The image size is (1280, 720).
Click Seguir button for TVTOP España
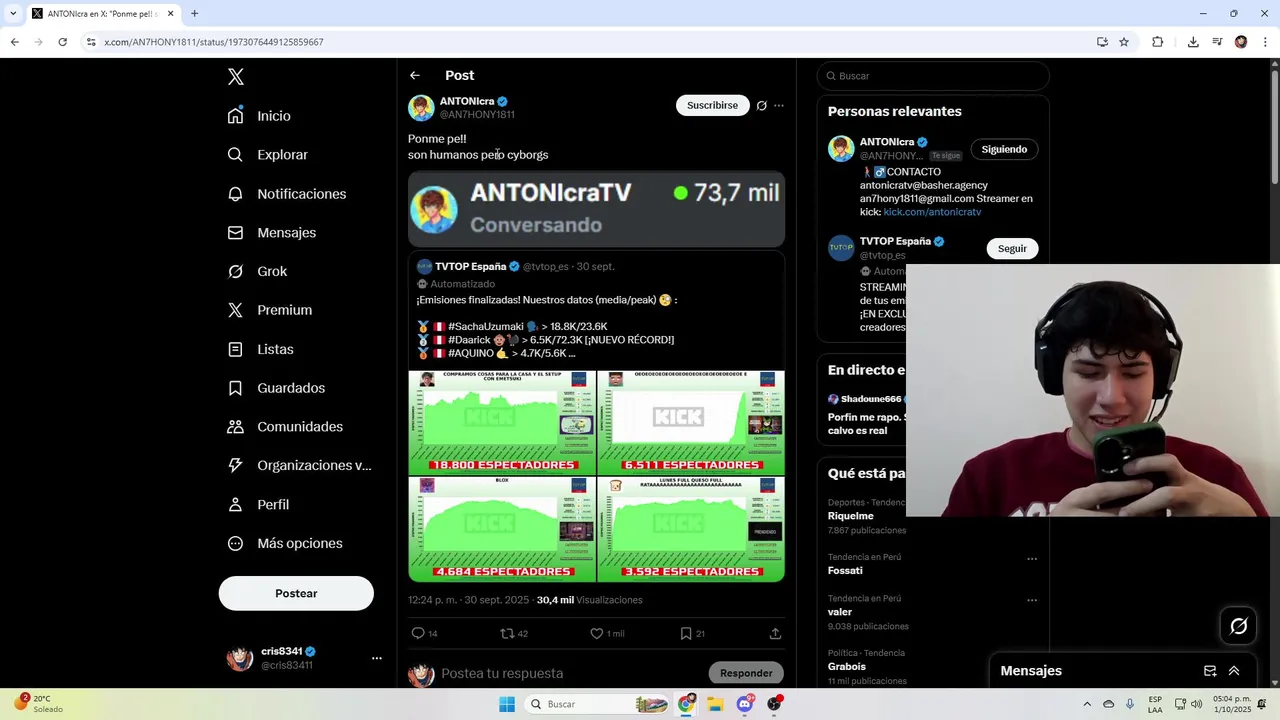(x=1012, y=248)
